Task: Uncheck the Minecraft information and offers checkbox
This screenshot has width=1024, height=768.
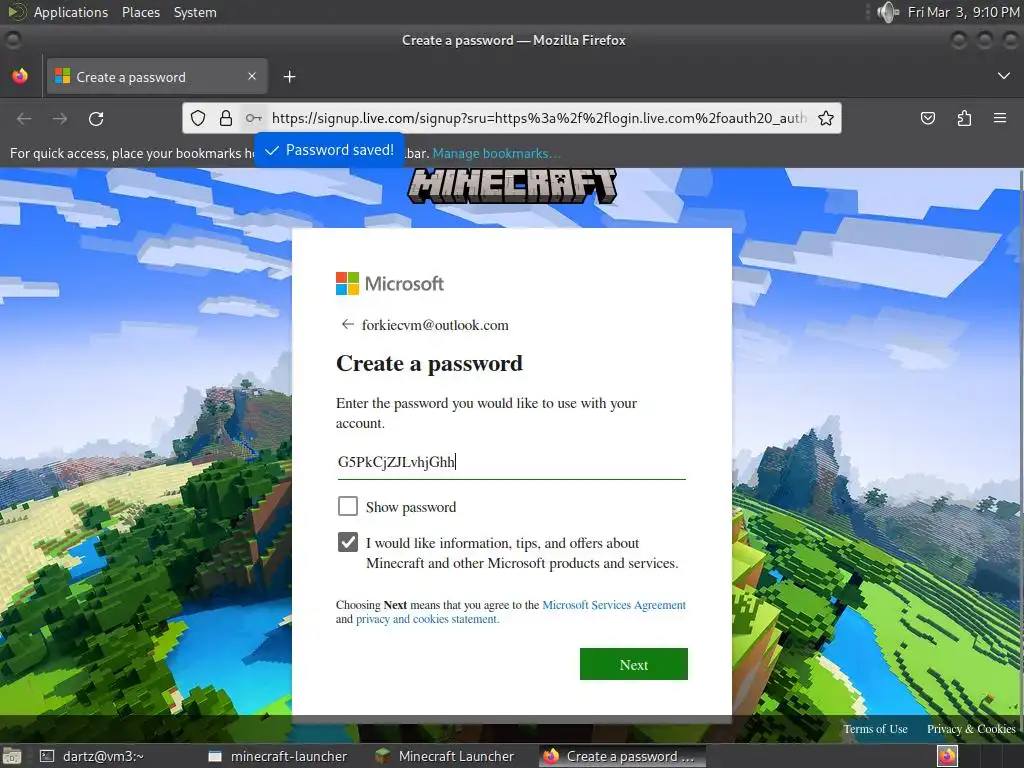Action: (347, 542)
